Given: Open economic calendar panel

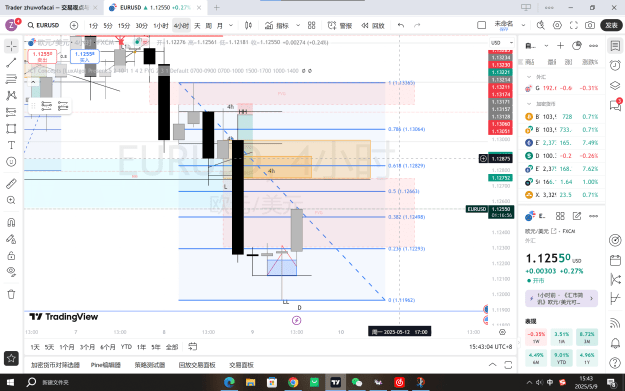Looking at the screenshot, I should [x=615, y=260].
